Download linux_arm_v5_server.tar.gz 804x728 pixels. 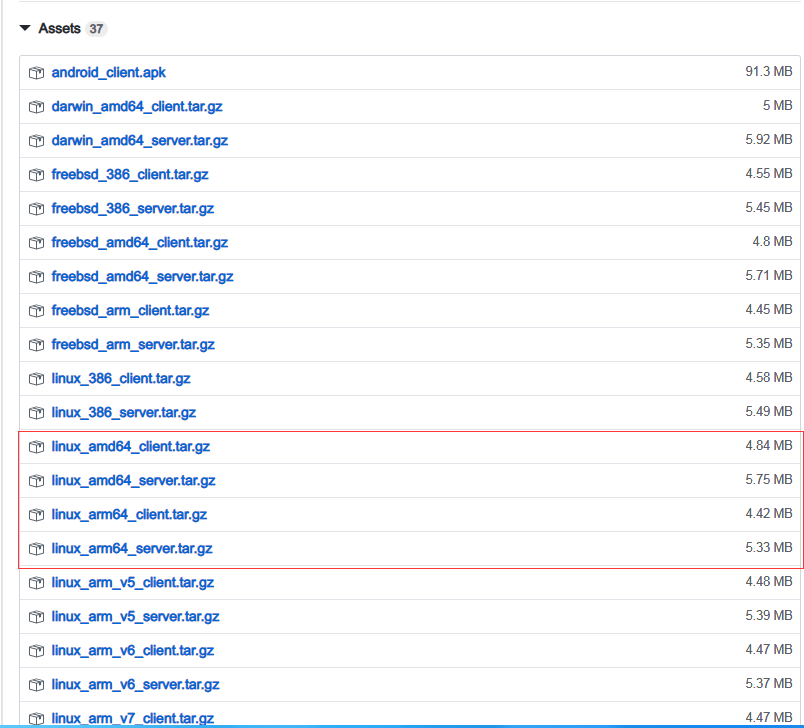135,617
